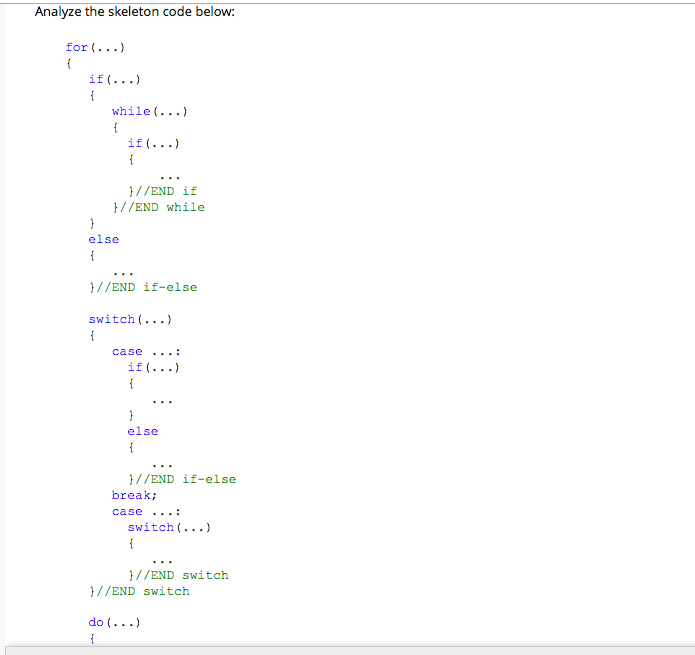Click the 'case ...:' label below 'break;'
The width and height of the screenshot is (695, 655).
click(146, 511)
